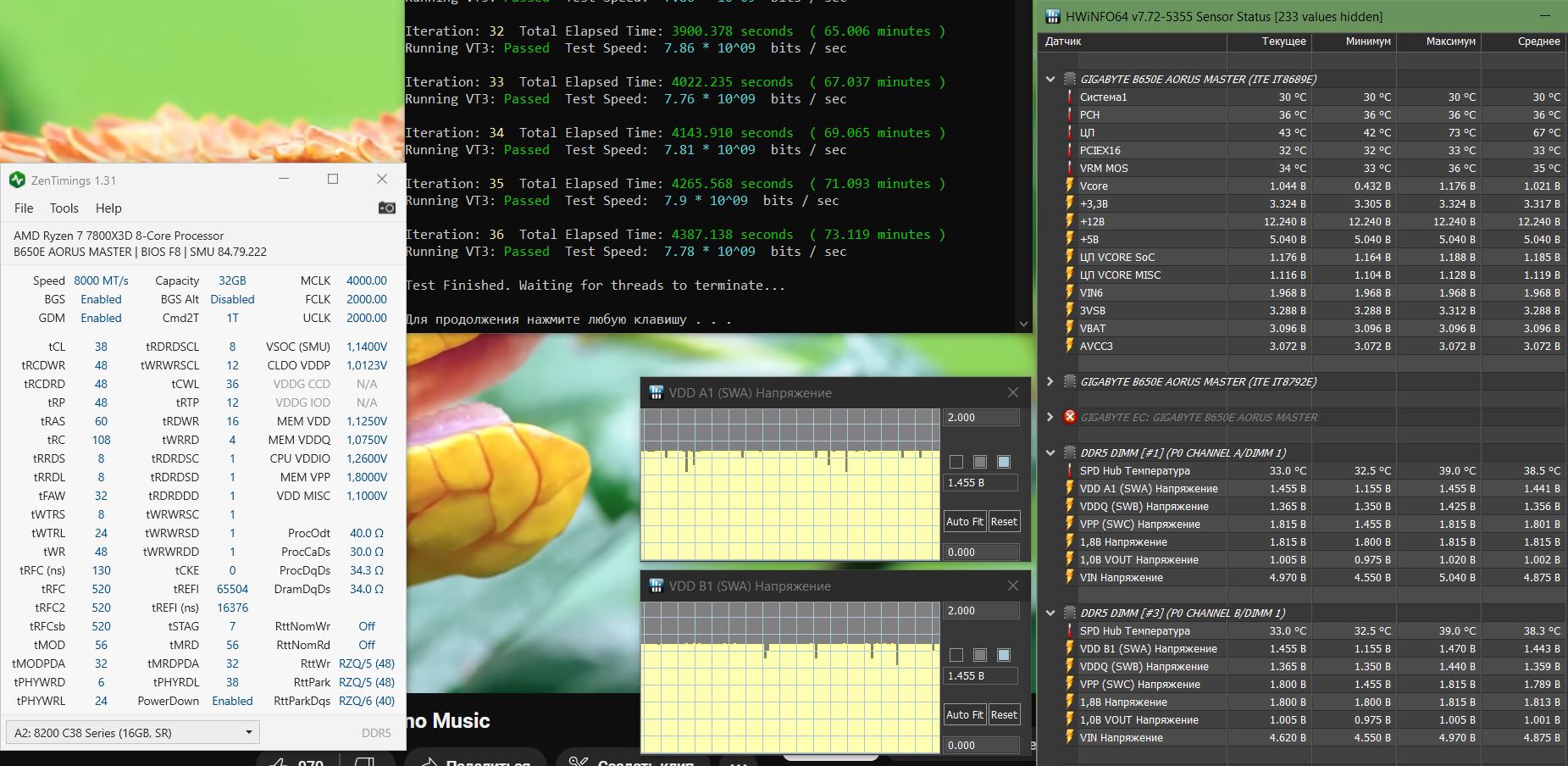The width and height of the screenshot is (1568, 766).
Task: Click the chip icon of ITE IT8792E group
Action: pyautogui.click(x=1070, y=381)
